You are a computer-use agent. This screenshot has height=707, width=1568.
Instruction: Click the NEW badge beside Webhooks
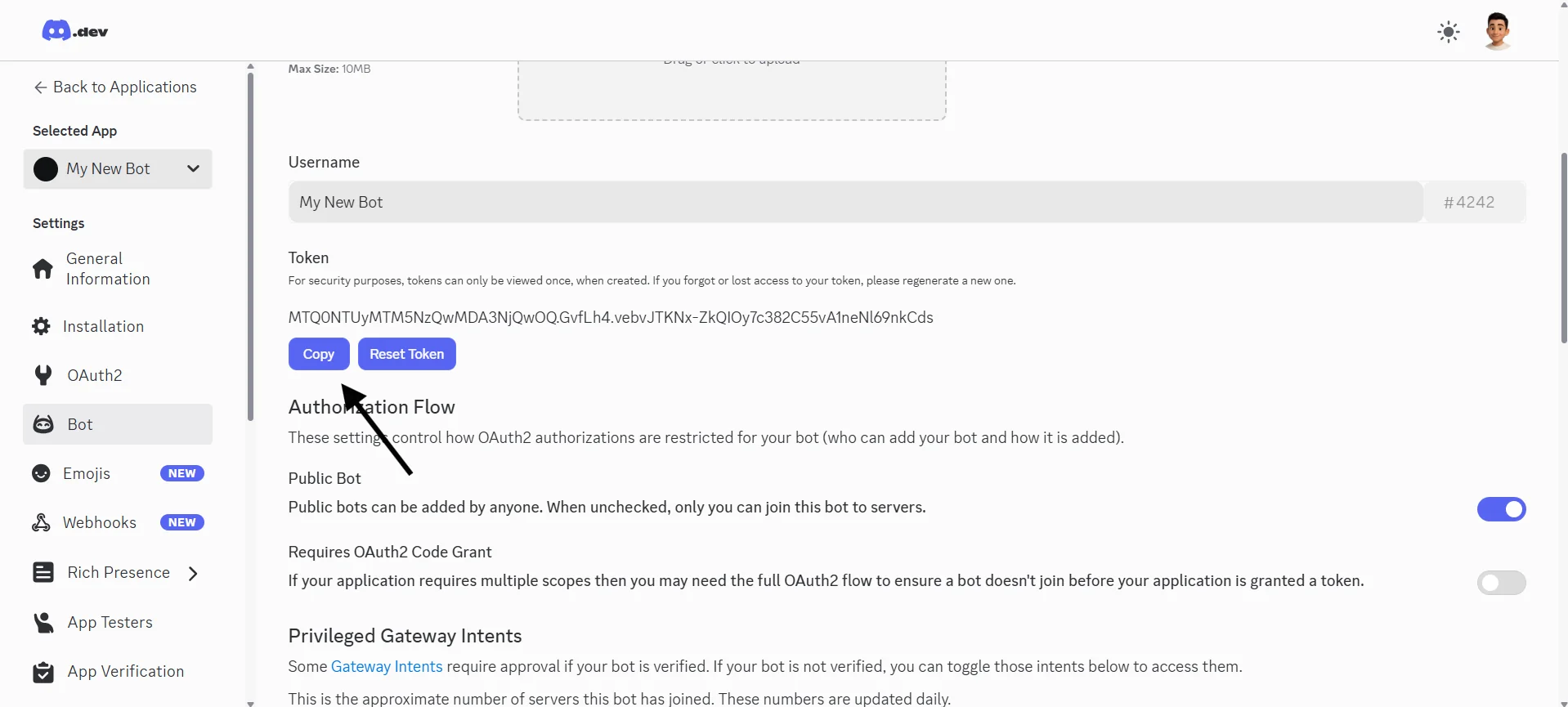point(181,522)
